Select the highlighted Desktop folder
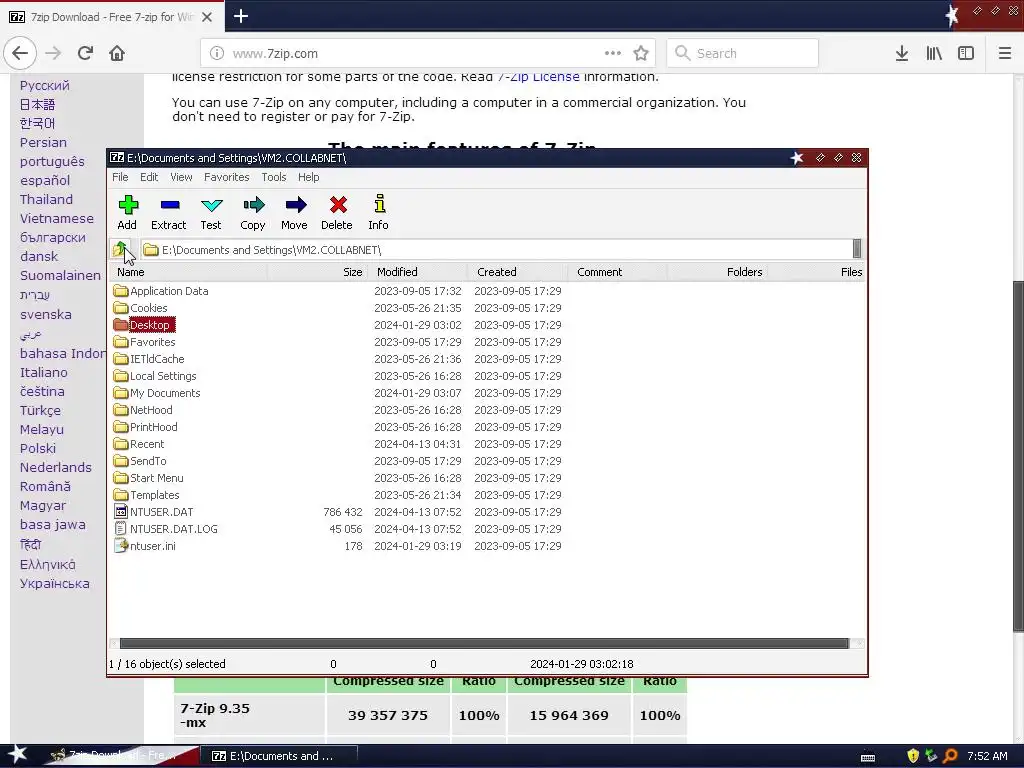This screenshot has height=768, width=1024. (144, 325)
